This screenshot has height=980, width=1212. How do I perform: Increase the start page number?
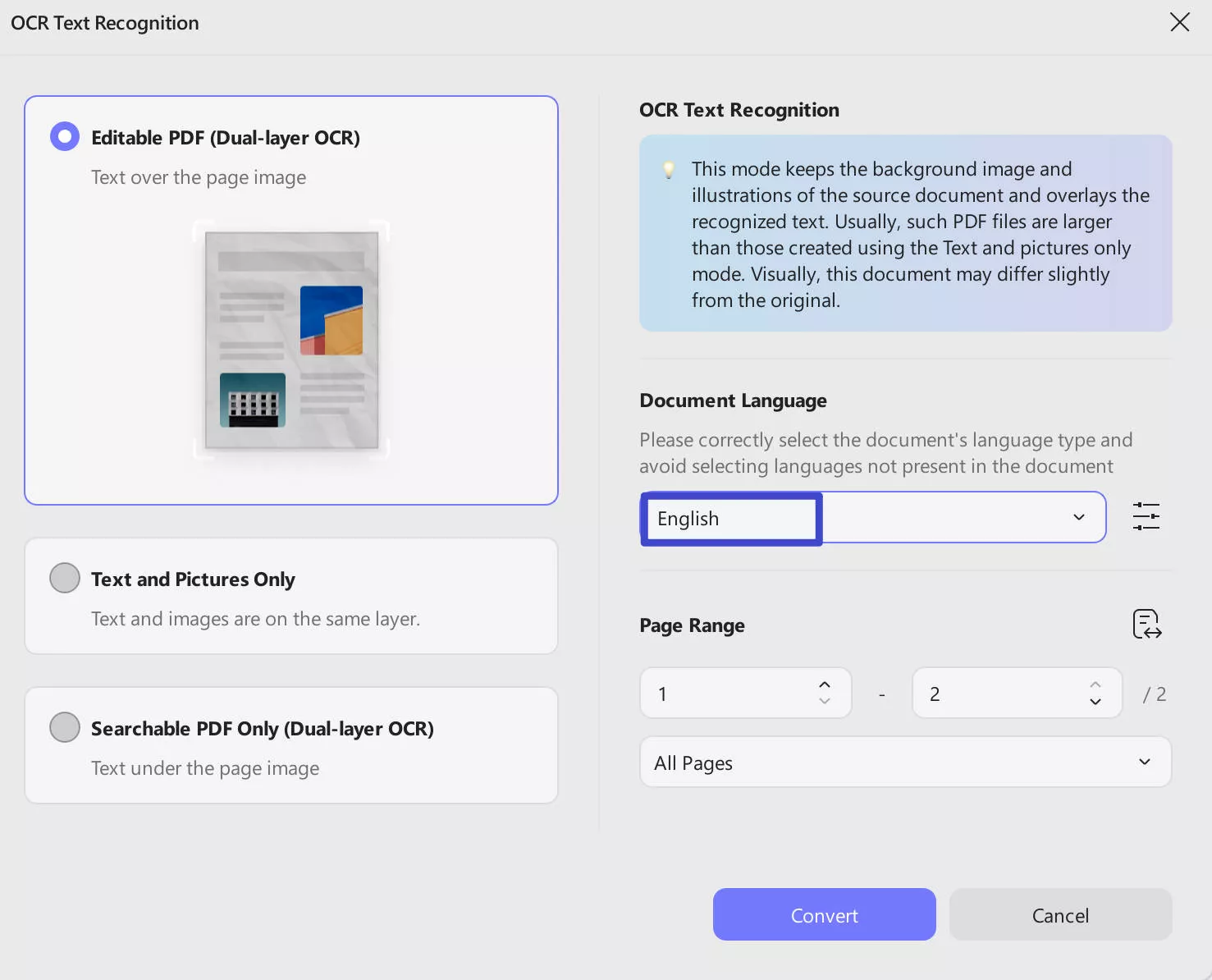(825, 685)
